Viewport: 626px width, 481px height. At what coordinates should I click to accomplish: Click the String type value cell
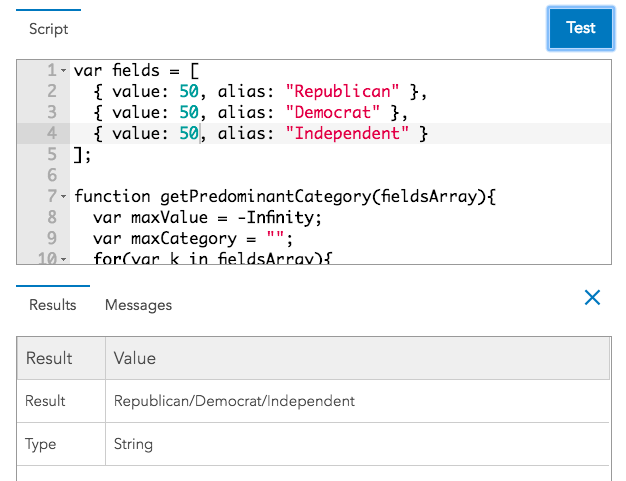pos(134,444)
